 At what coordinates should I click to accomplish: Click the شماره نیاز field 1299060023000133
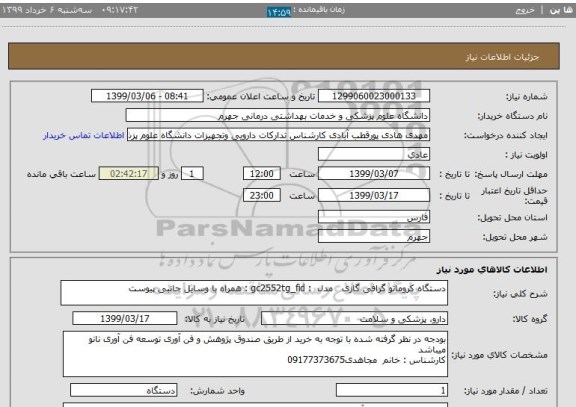(374, 96)
